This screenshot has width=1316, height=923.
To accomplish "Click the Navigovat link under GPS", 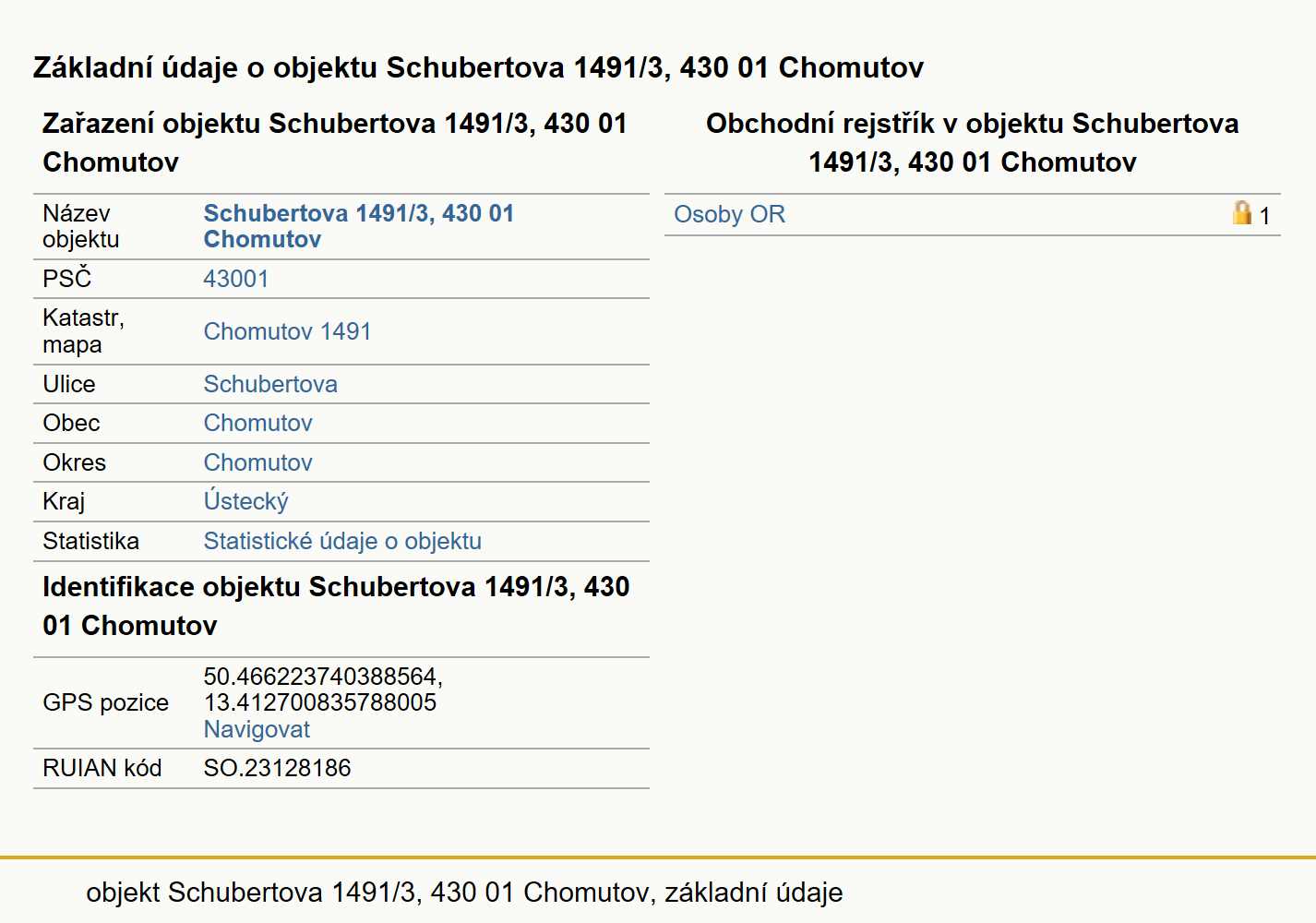I will point(257,729).
